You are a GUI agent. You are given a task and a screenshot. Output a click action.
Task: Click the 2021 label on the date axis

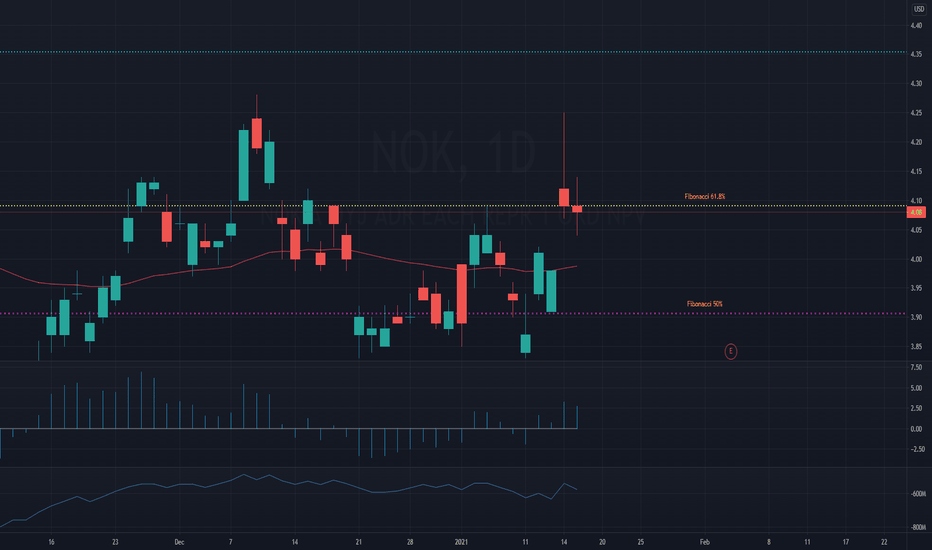(x=461, y=542)
